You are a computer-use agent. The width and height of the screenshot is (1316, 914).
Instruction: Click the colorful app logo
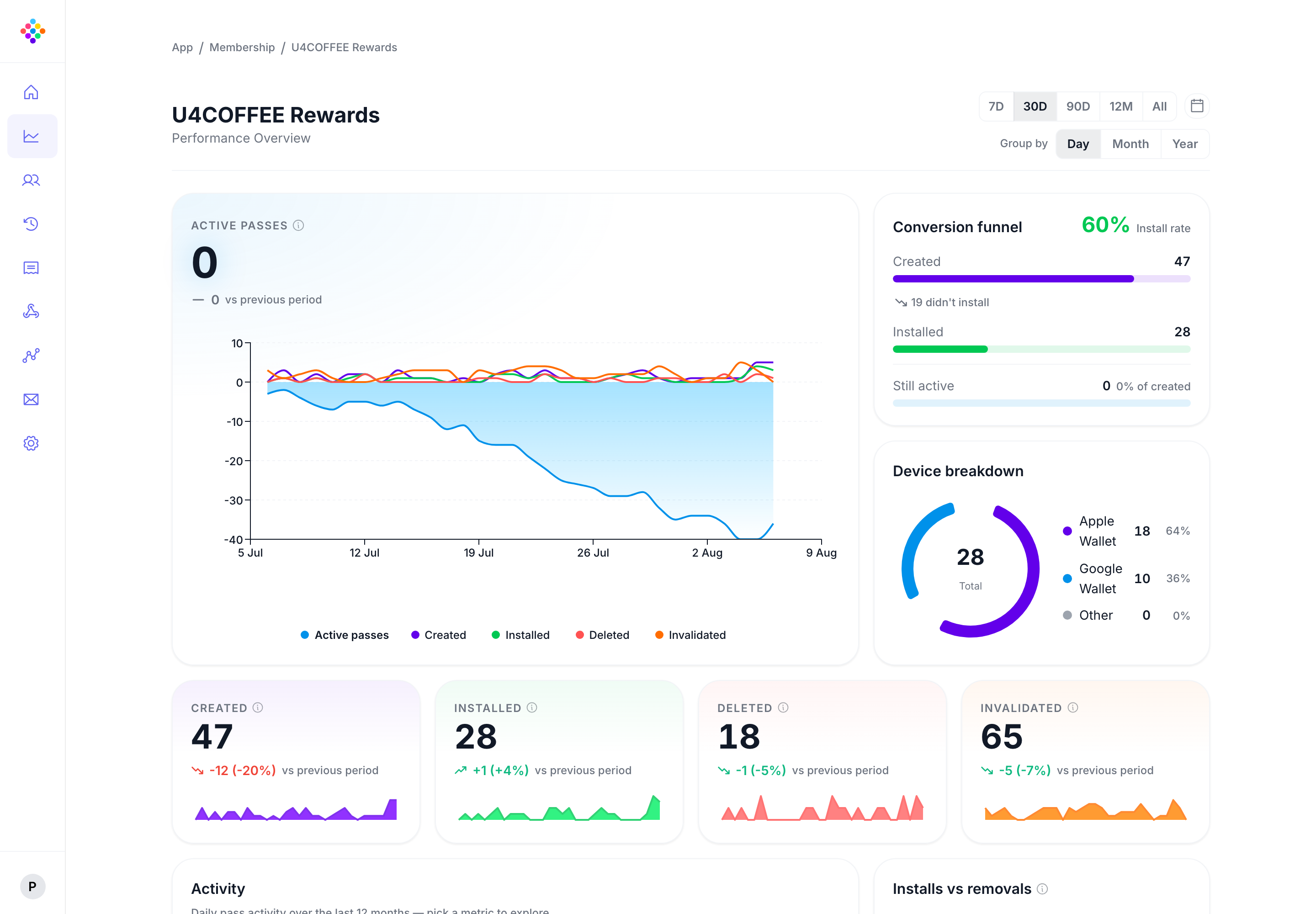coord(32,31)
